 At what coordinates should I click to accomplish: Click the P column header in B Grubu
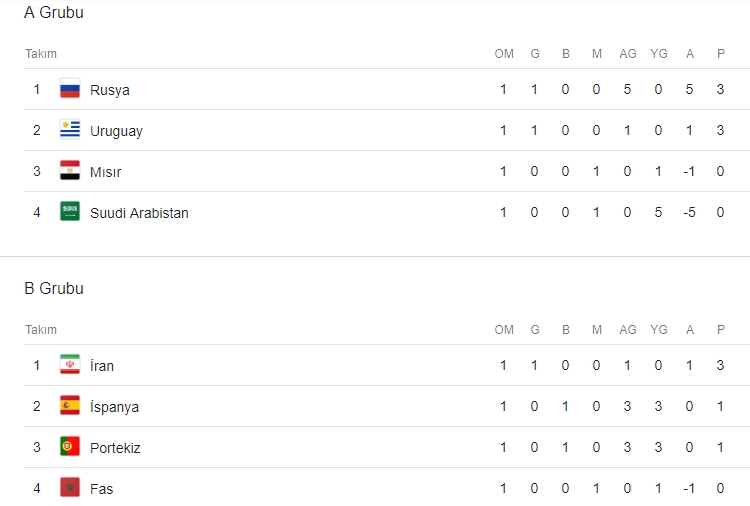pos(720,330)
